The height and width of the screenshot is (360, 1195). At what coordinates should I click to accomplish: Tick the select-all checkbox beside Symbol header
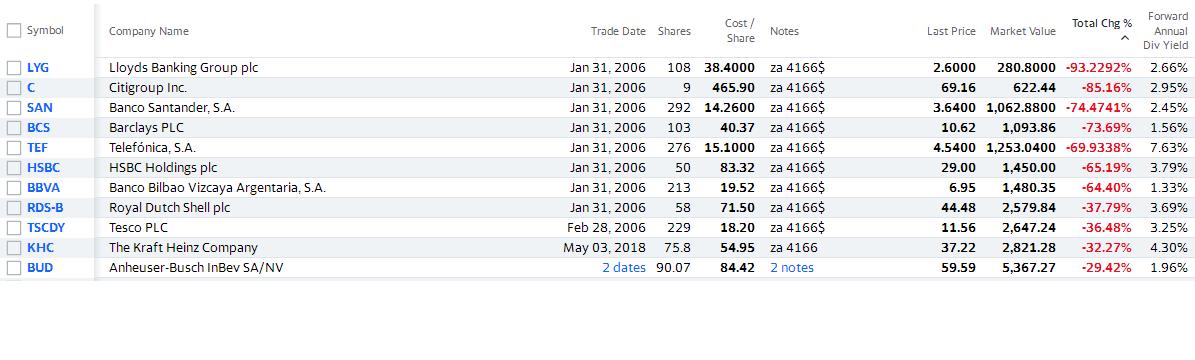tap(14, 31)
